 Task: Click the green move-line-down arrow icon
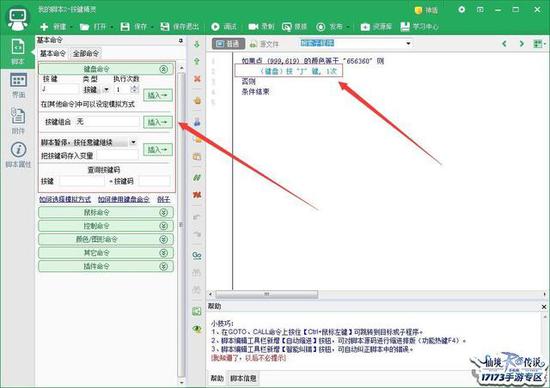coord(197,44)
